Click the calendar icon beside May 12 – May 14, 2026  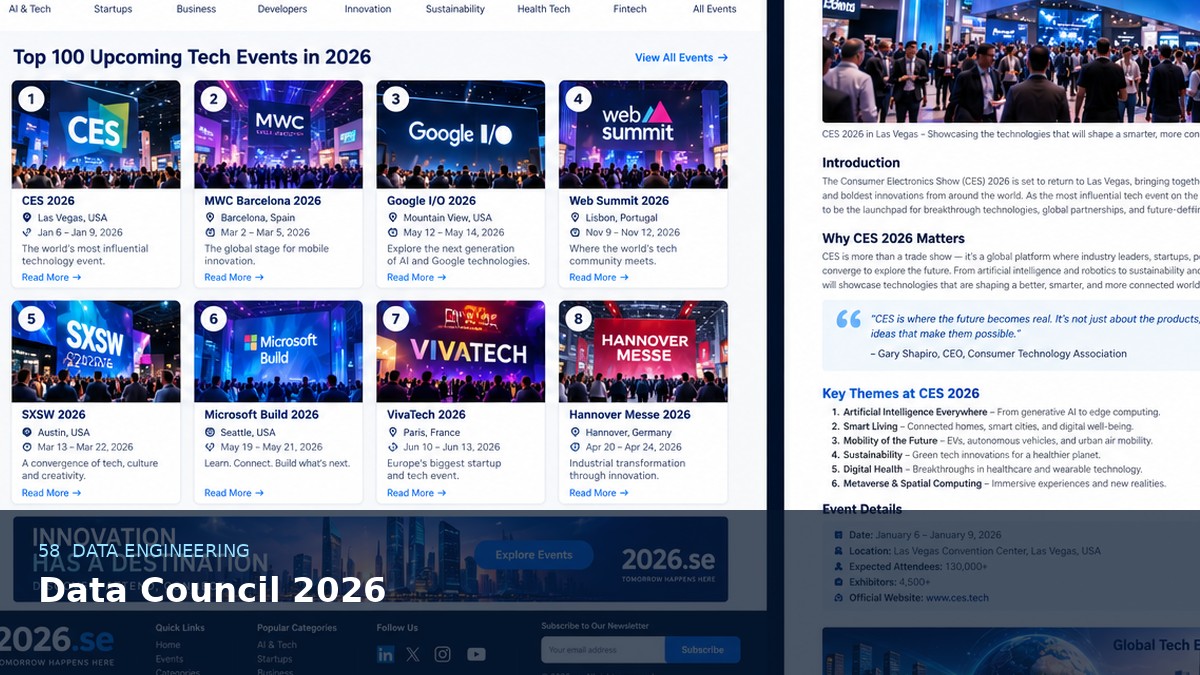coord(392,232)
